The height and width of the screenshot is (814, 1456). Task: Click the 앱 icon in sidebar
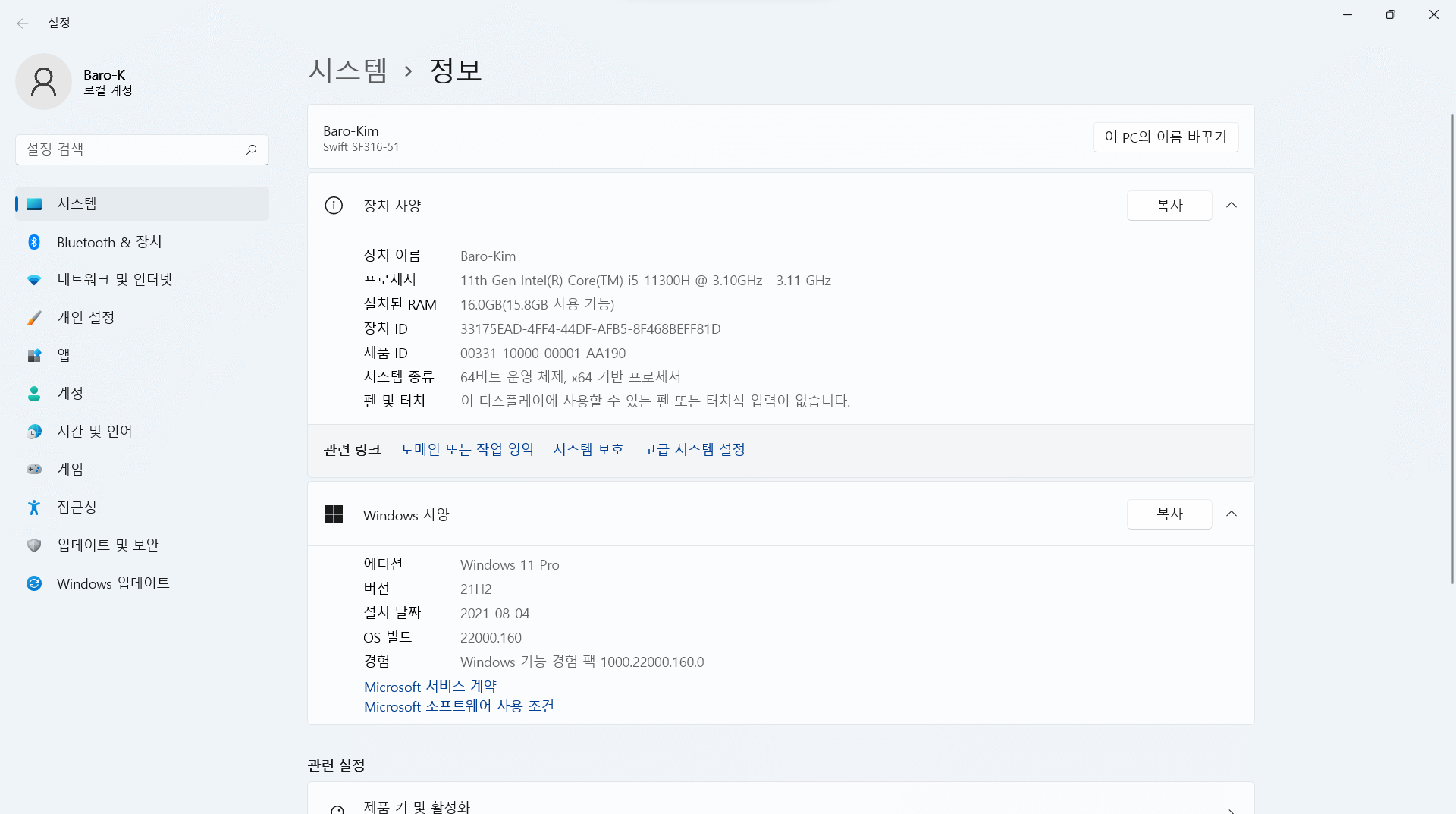(x=34, y=356)
